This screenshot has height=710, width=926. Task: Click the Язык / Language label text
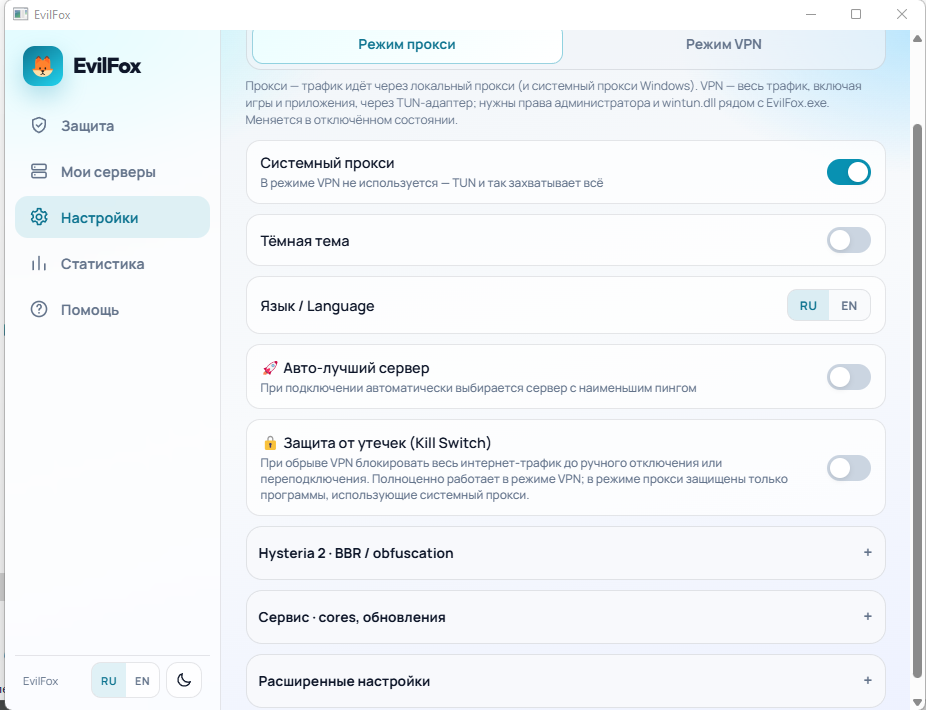click(x=317, y=306)
